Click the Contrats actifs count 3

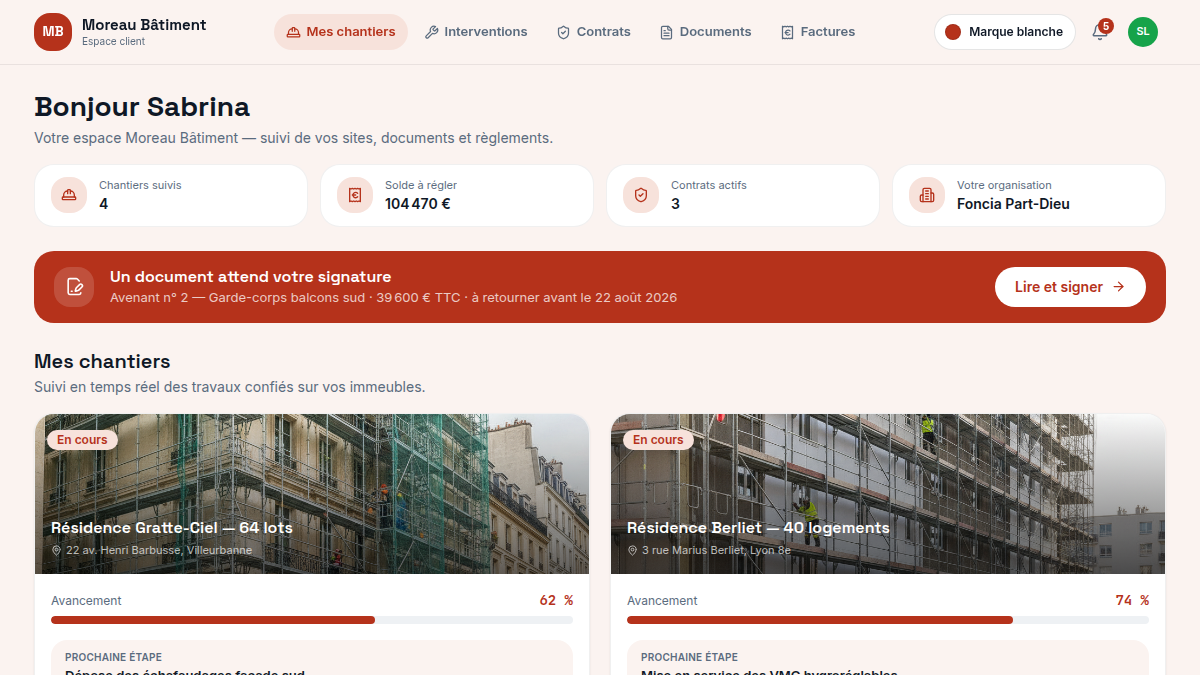[675, 204]
